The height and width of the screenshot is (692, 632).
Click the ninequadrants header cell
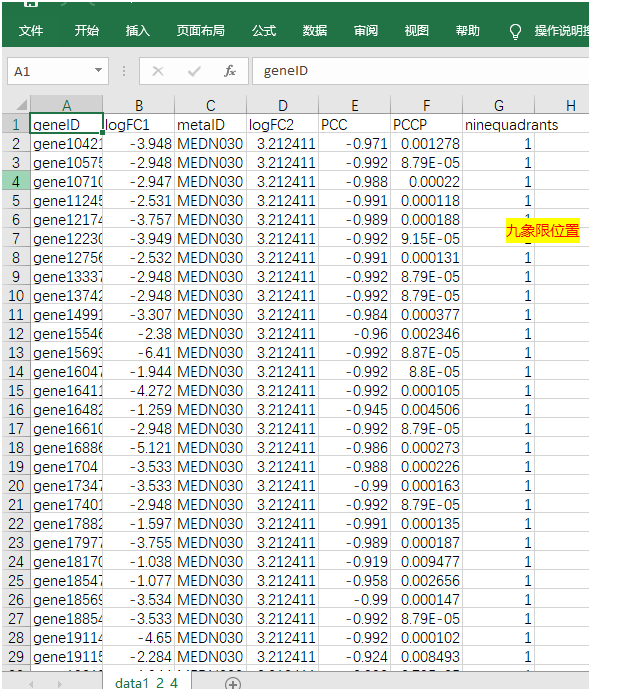[x=499, y=124]
